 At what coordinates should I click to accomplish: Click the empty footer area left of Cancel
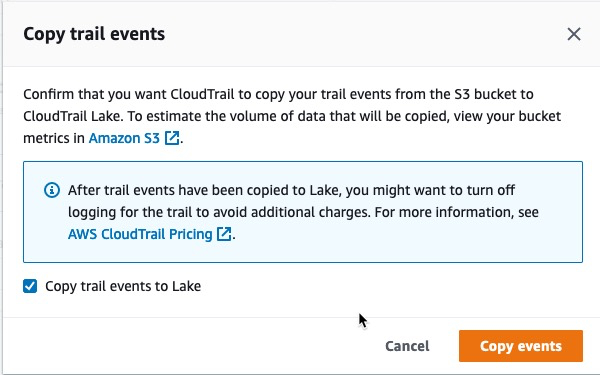click(191, 346)
